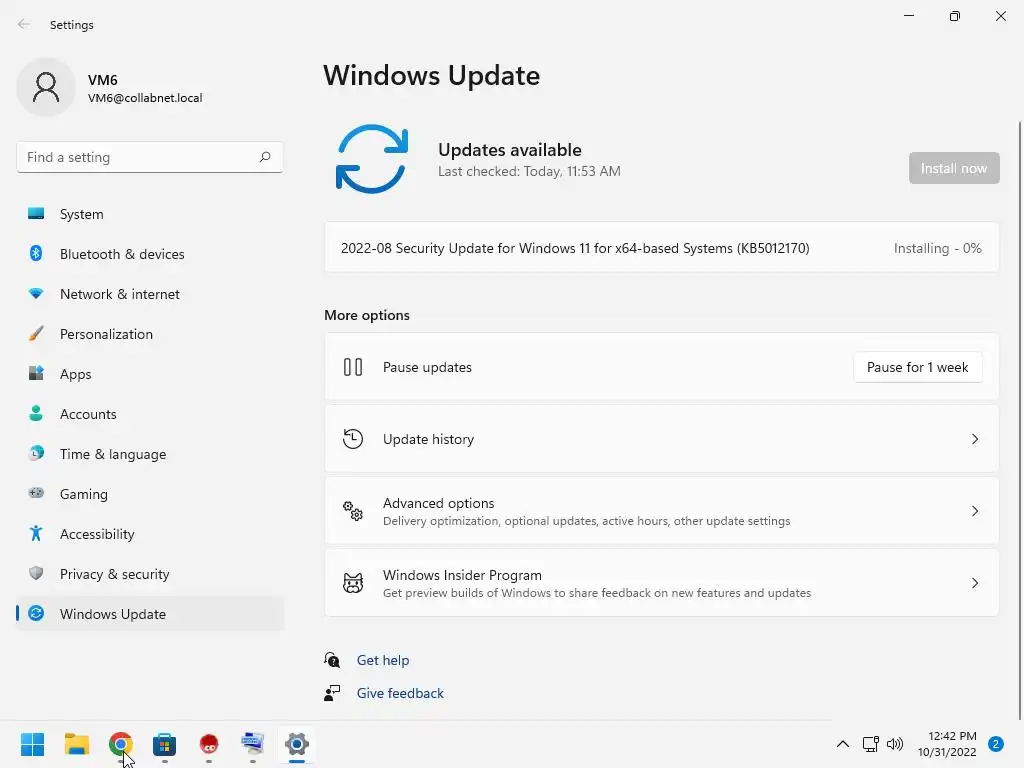Click the Time & language globe icon
The image size is (1024, 768).
coord(36,453)
